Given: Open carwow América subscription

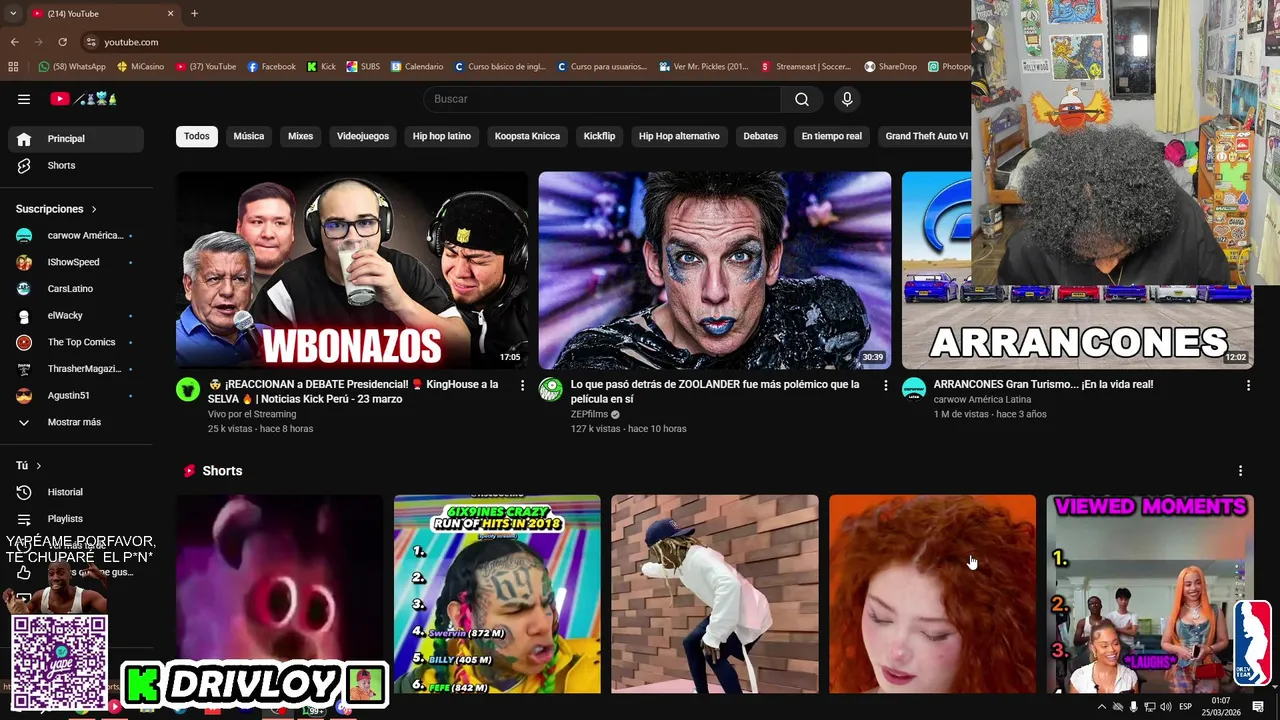Looking at the screenshot, I should tap(76, 235).
